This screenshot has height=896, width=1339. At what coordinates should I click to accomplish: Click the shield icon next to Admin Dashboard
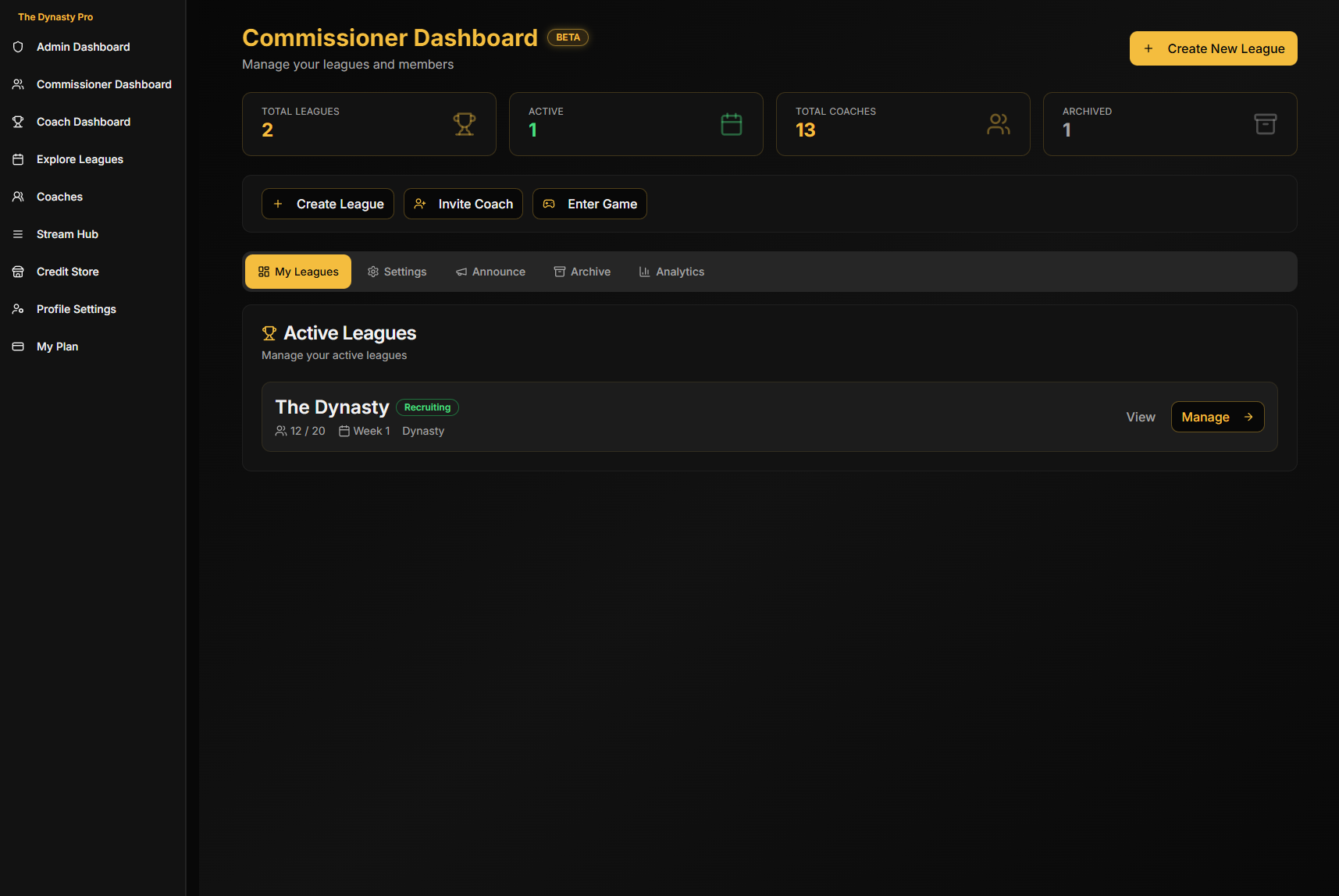tap(18, 47)
